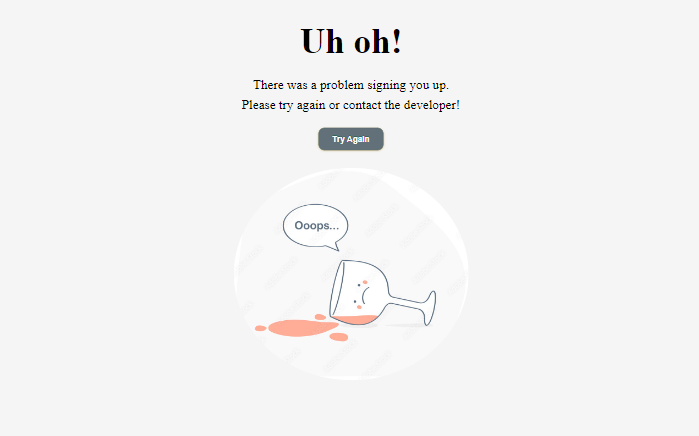Click the large spilled wine puddle
Image resolution: width=699 pixels, height=436 pixels.
302,328
